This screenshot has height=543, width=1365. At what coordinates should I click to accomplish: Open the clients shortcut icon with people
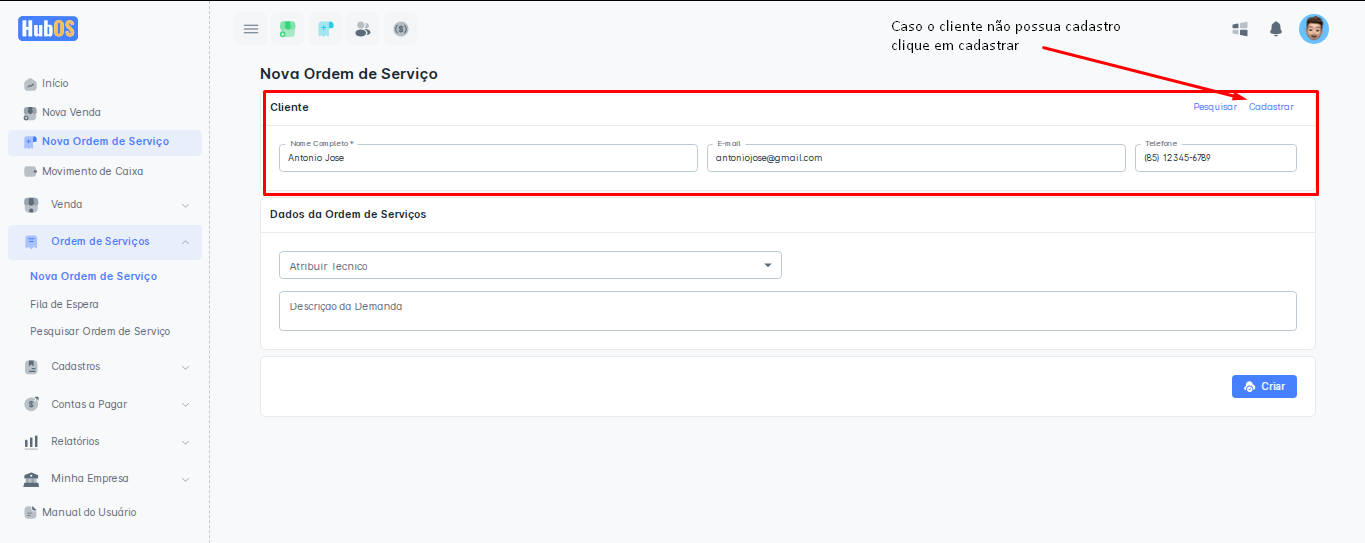pos(363,29)
